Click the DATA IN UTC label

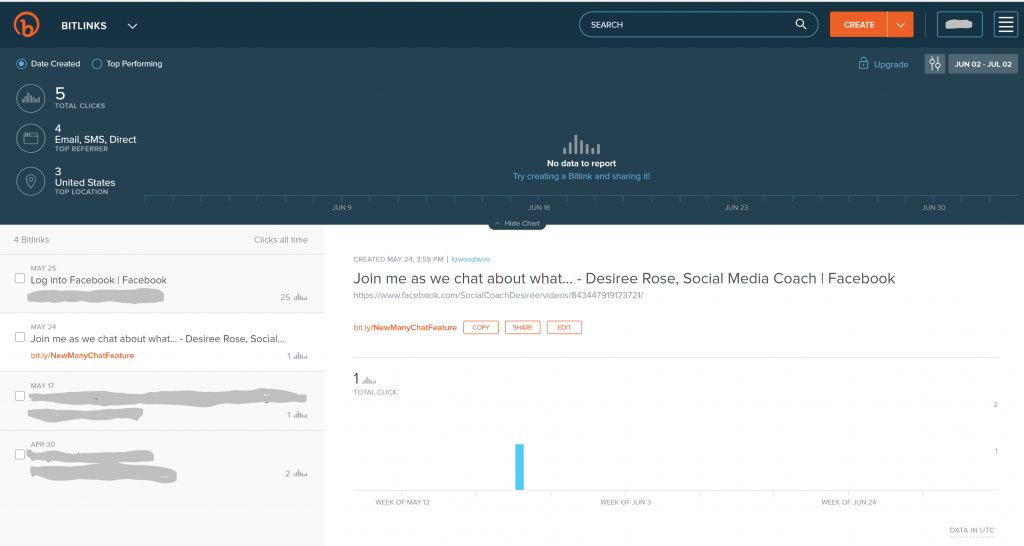(972, 530)
